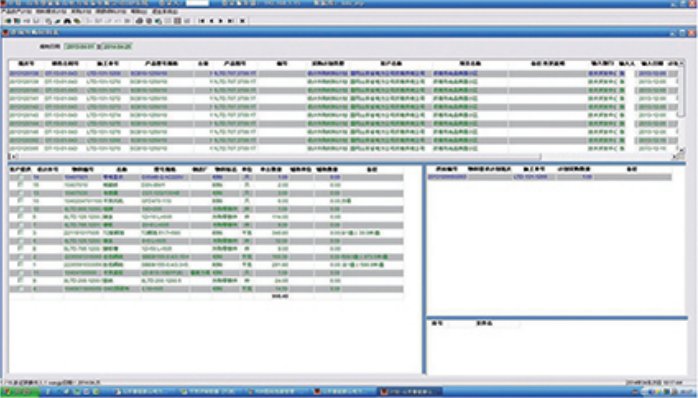Go to previous record with toolbar arrow

[211, 21]
